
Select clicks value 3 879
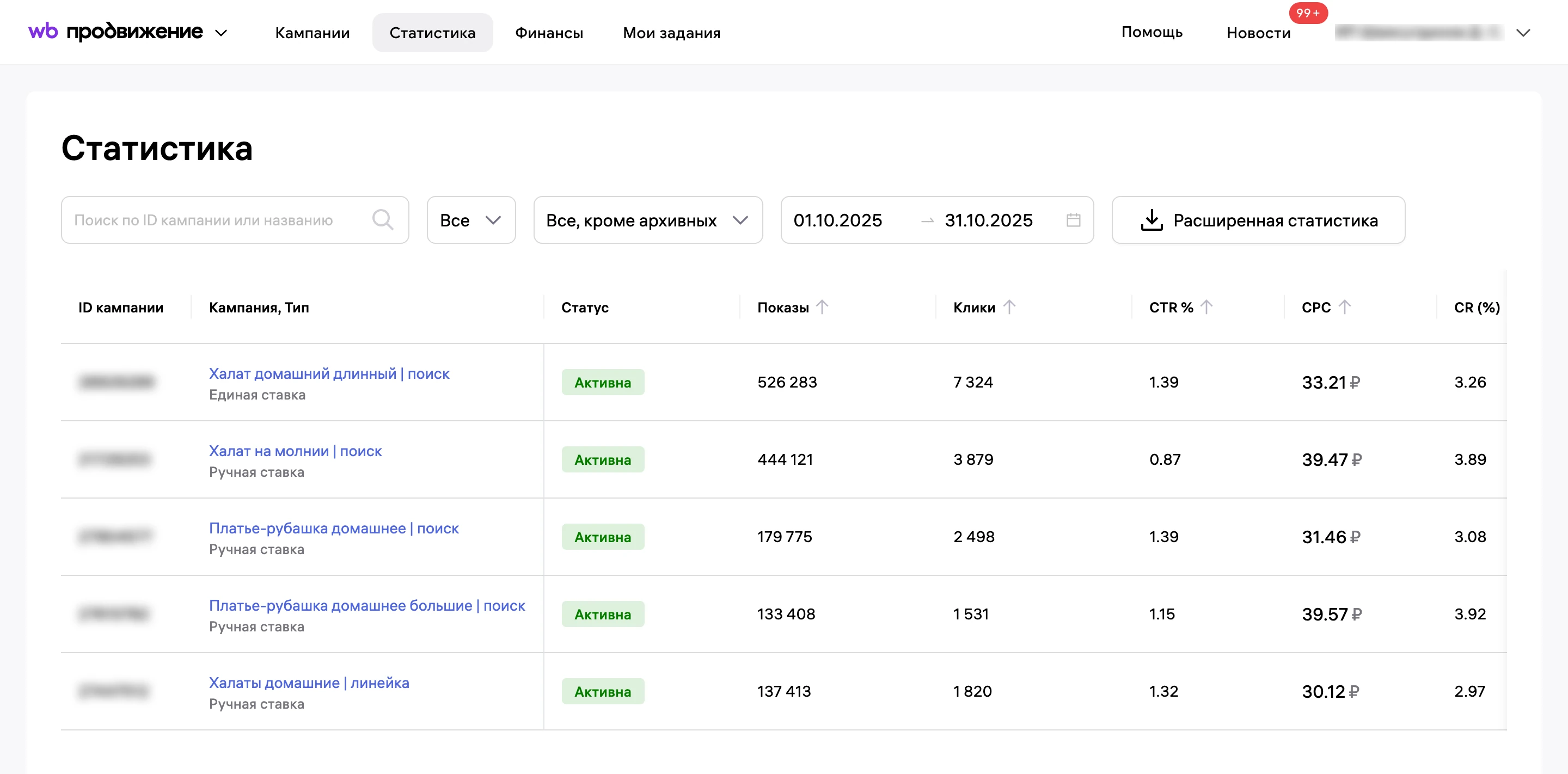click(x=973, y=459)
